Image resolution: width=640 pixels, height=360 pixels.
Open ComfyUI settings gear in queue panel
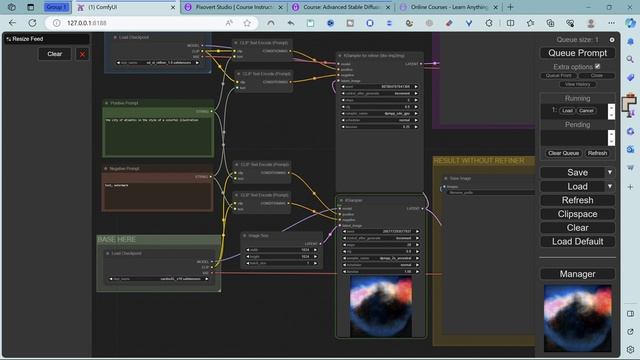point(611,40)
